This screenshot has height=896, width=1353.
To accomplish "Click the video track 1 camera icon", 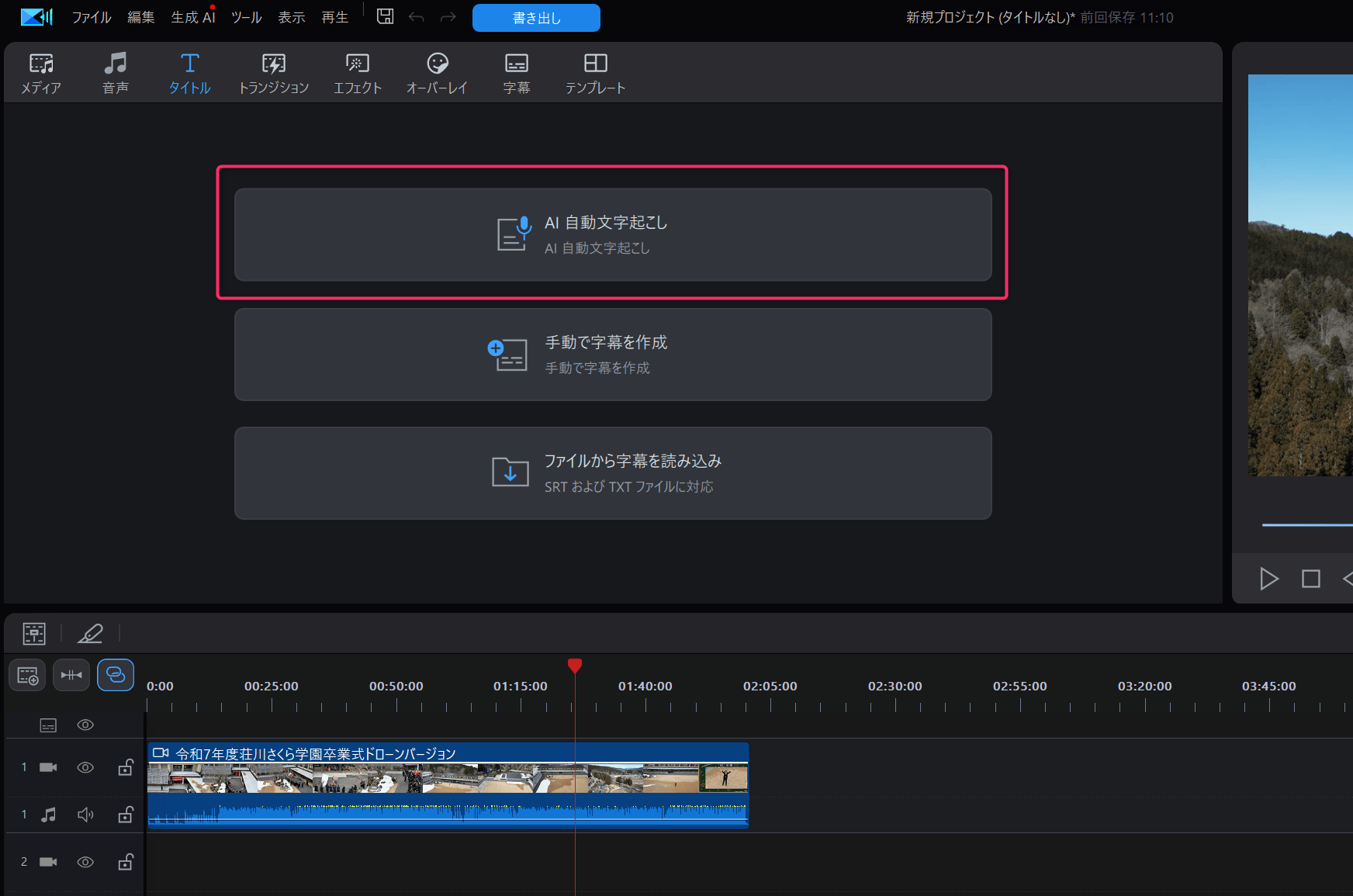I will pyautogui.click(x=48, y=767).
